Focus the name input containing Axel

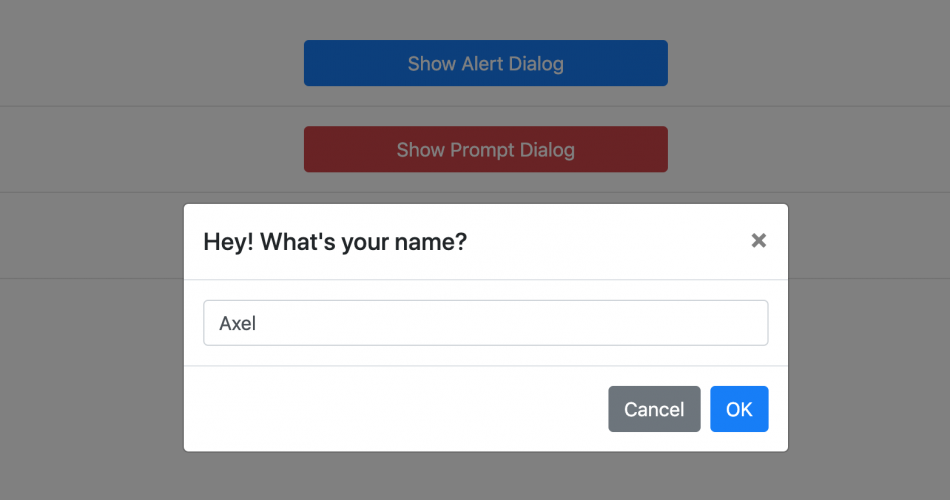click(x=485, y=323)
